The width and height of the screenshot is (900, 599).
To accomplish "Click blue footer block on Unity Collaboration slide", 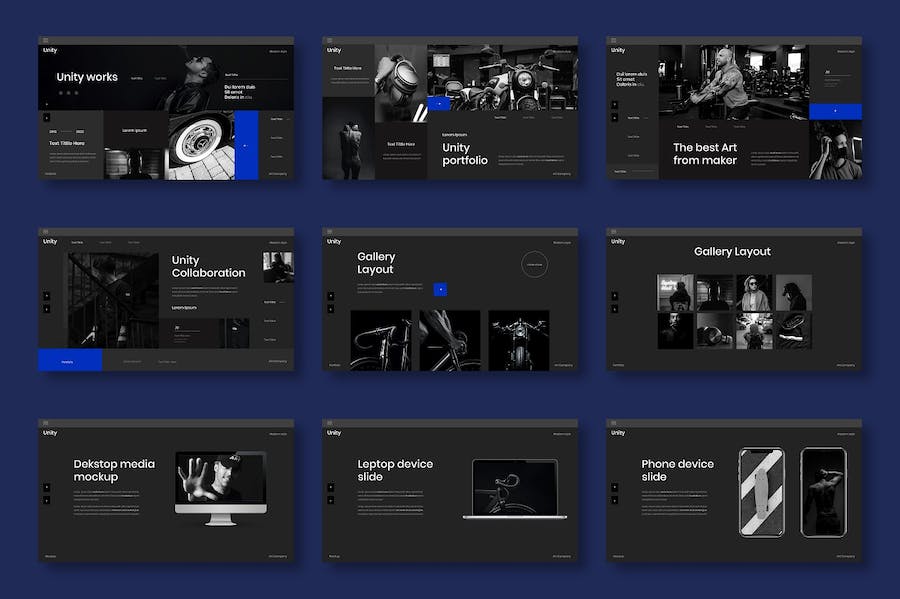I will pos(67,361).
